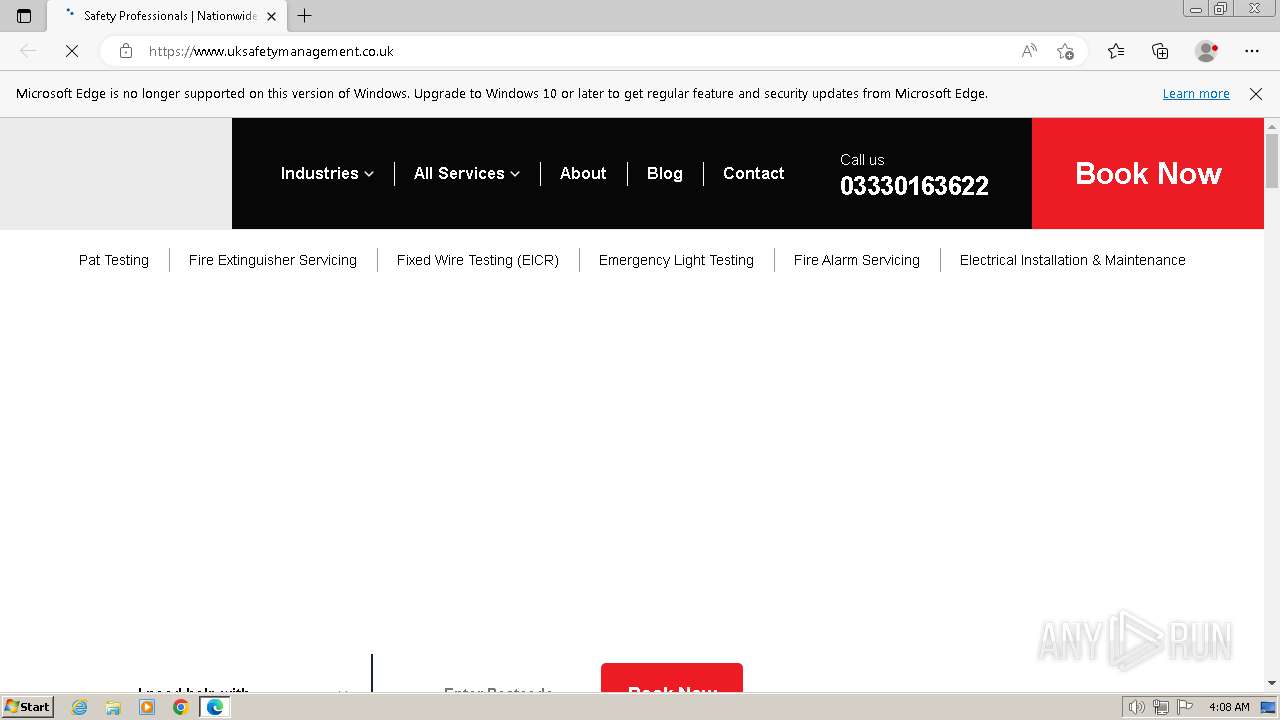
Task: Click the Read aloud icon
Action: click(1029, 51)
